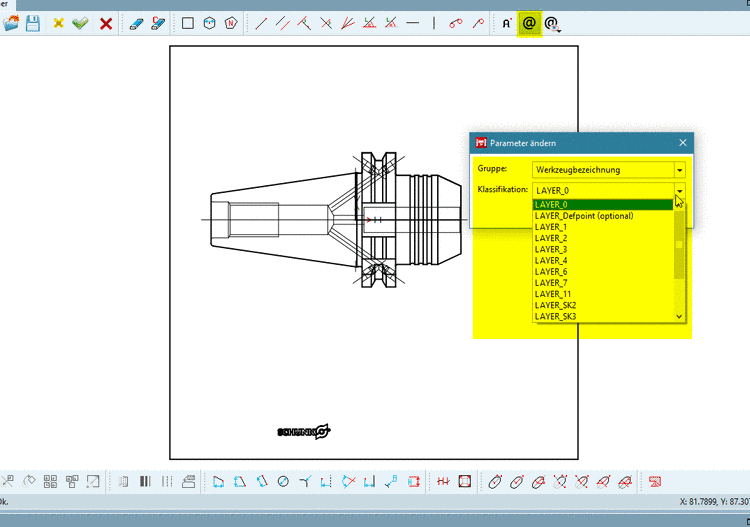Click the red H-shaped dimension icon
The height and width of the screenshot is (527, 750).
[x=443, y=482]
